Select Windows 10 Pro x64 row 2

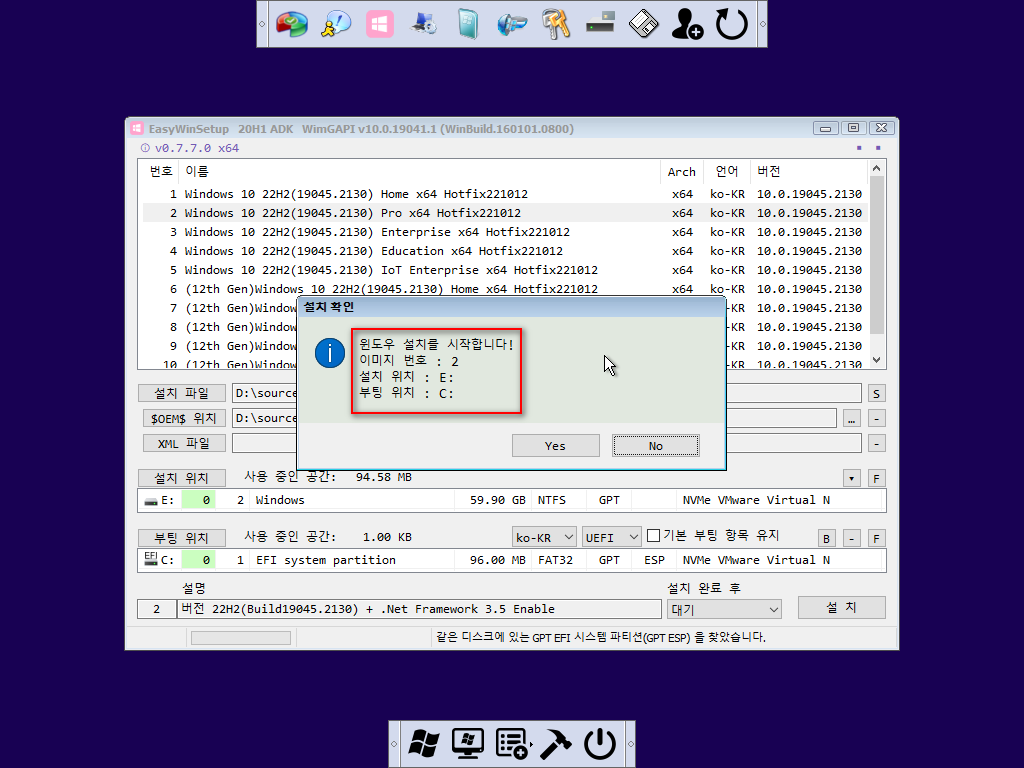[x=505, y=213]
